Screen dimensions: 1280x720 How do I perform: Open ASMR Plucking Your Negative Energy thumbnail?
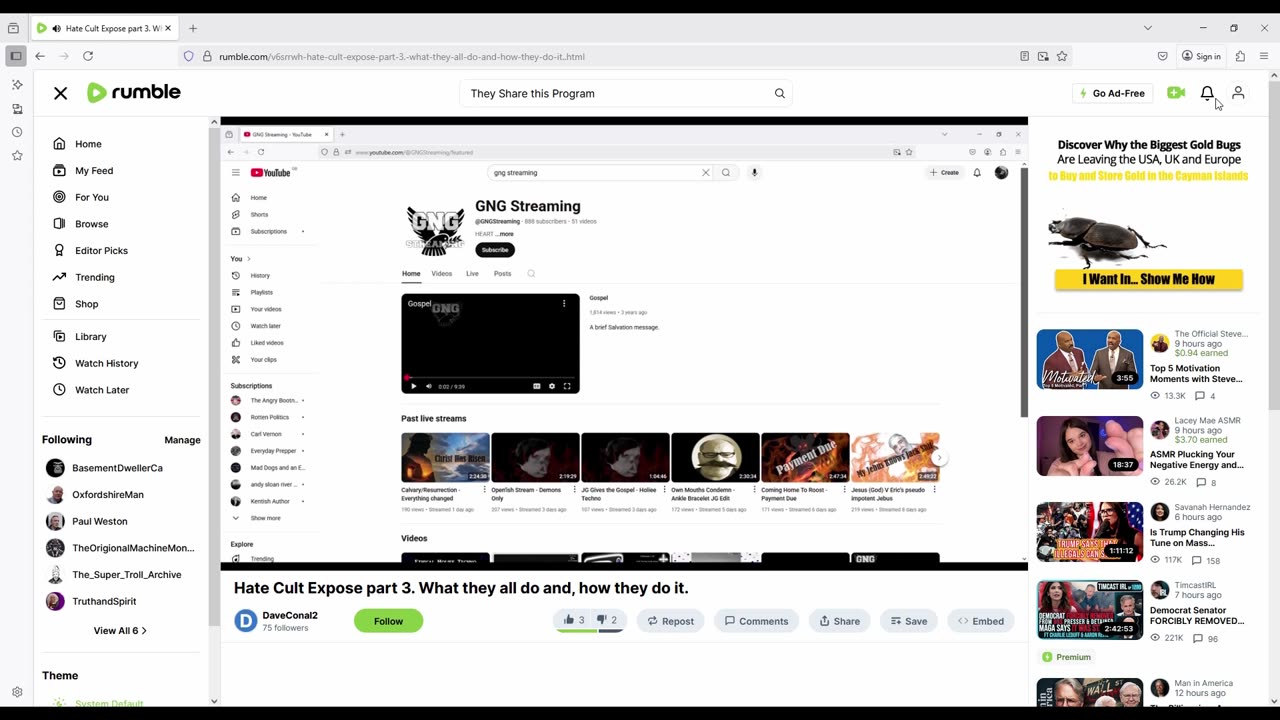pyautogui.click(x=1089, y=446)
